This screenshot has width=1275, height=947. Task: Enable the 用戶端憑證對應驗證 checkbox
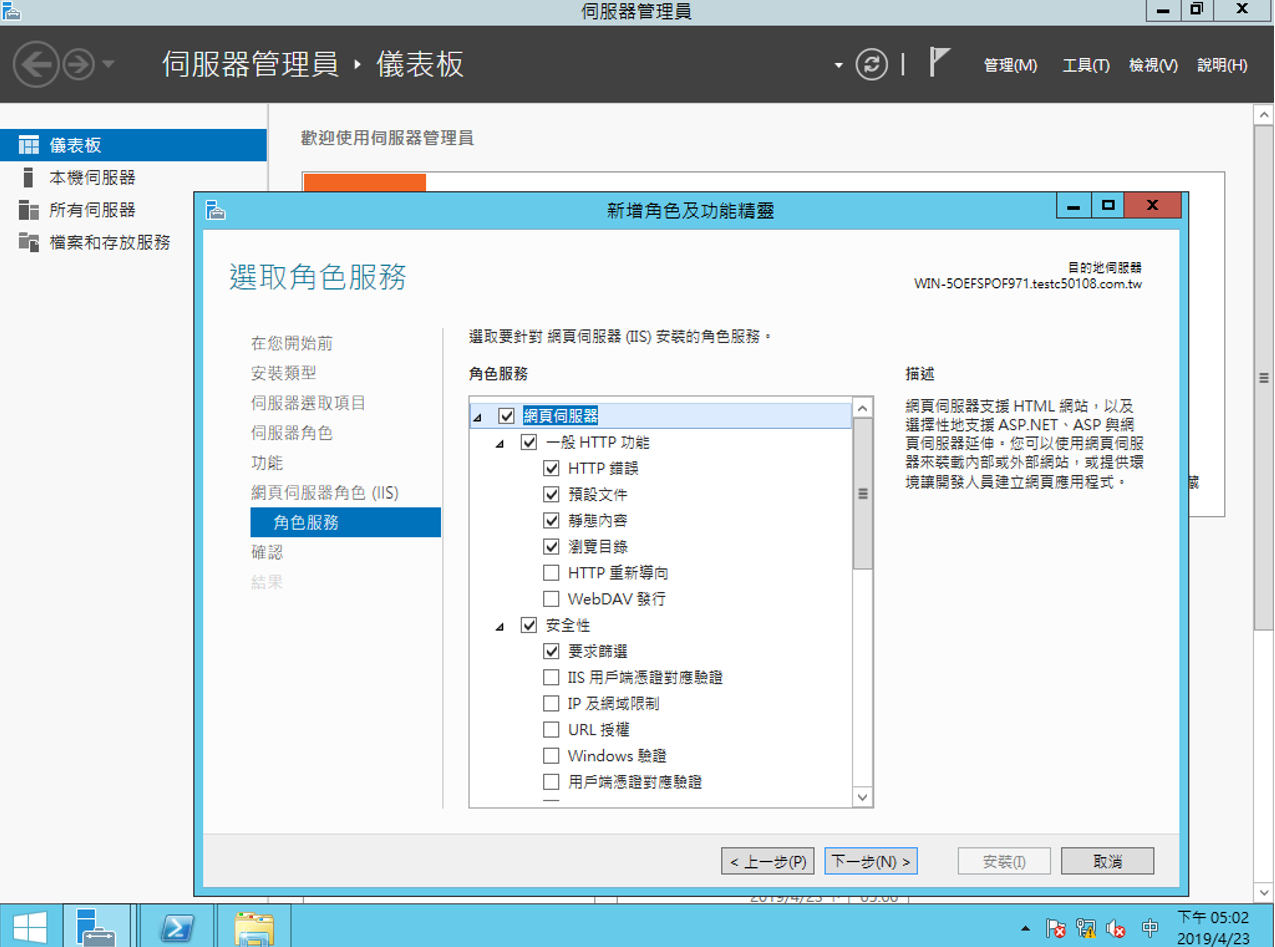pos(551,782)
